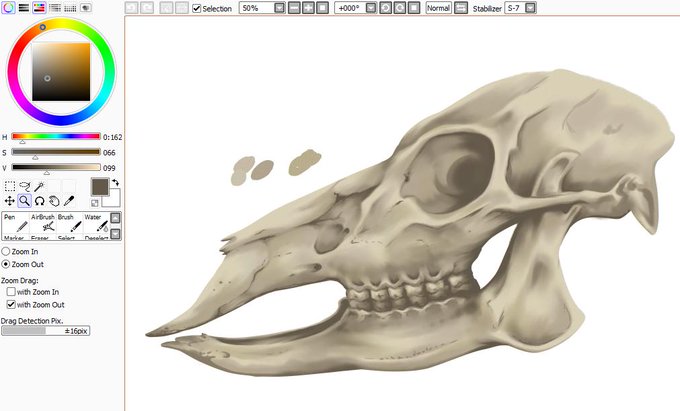Disable Zoom Drag with Zoom Out
Viewport: 680px width, 411px height.
(x=11, y=304)
